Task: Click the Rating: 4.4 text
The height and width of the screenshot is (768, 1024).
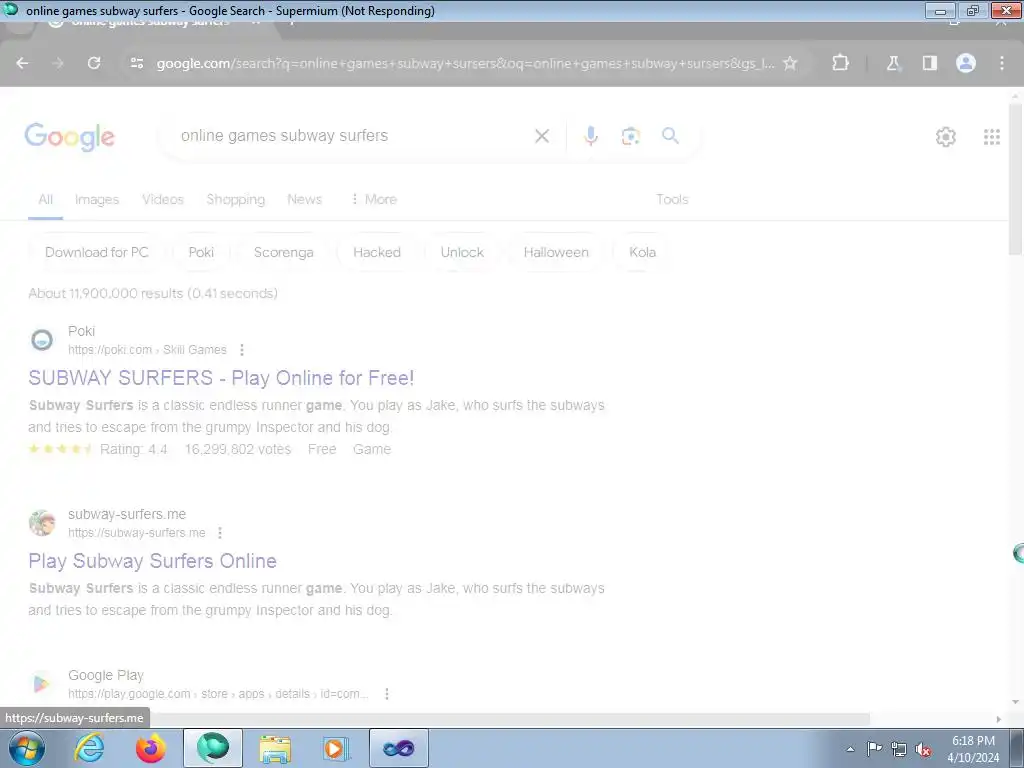Action: [133, 449]
